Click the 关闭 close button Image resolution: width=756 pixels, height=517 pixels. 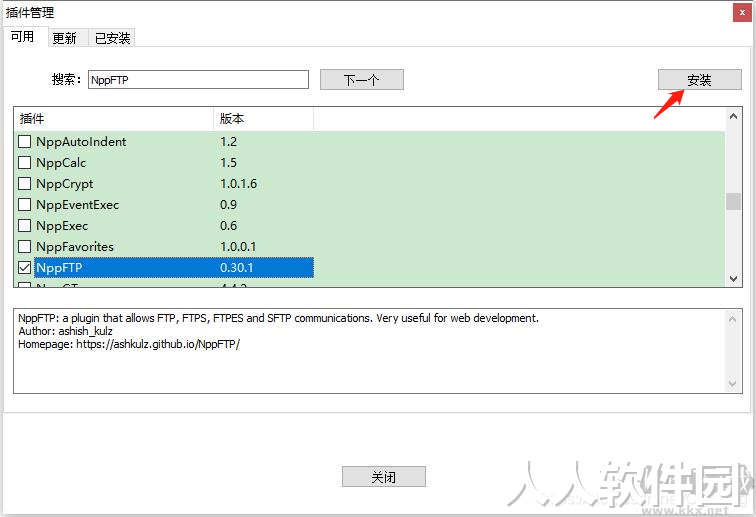(x=384, y=477)
